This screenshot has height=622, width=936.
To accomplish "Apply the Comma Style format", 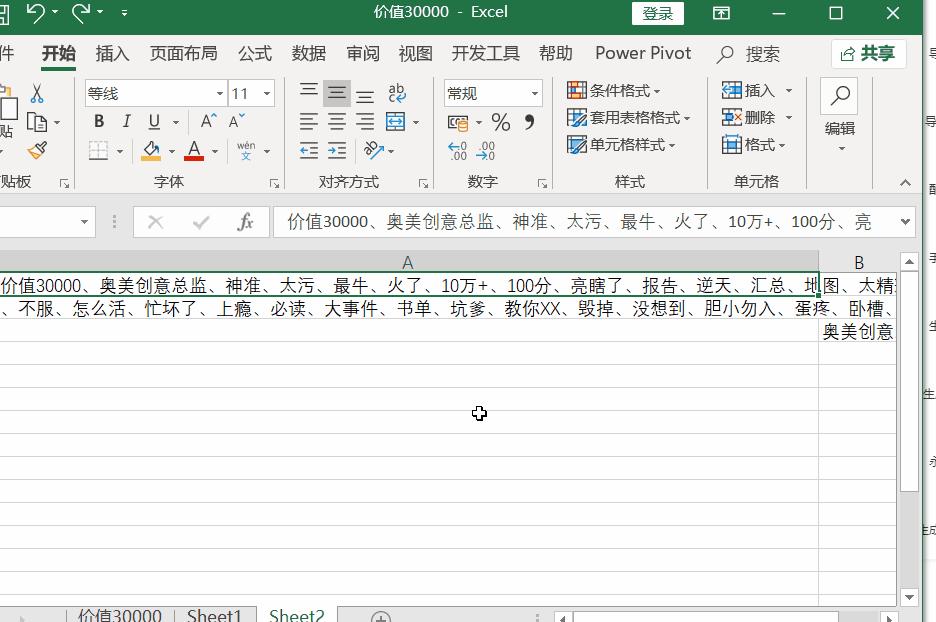I will [527, 122].
